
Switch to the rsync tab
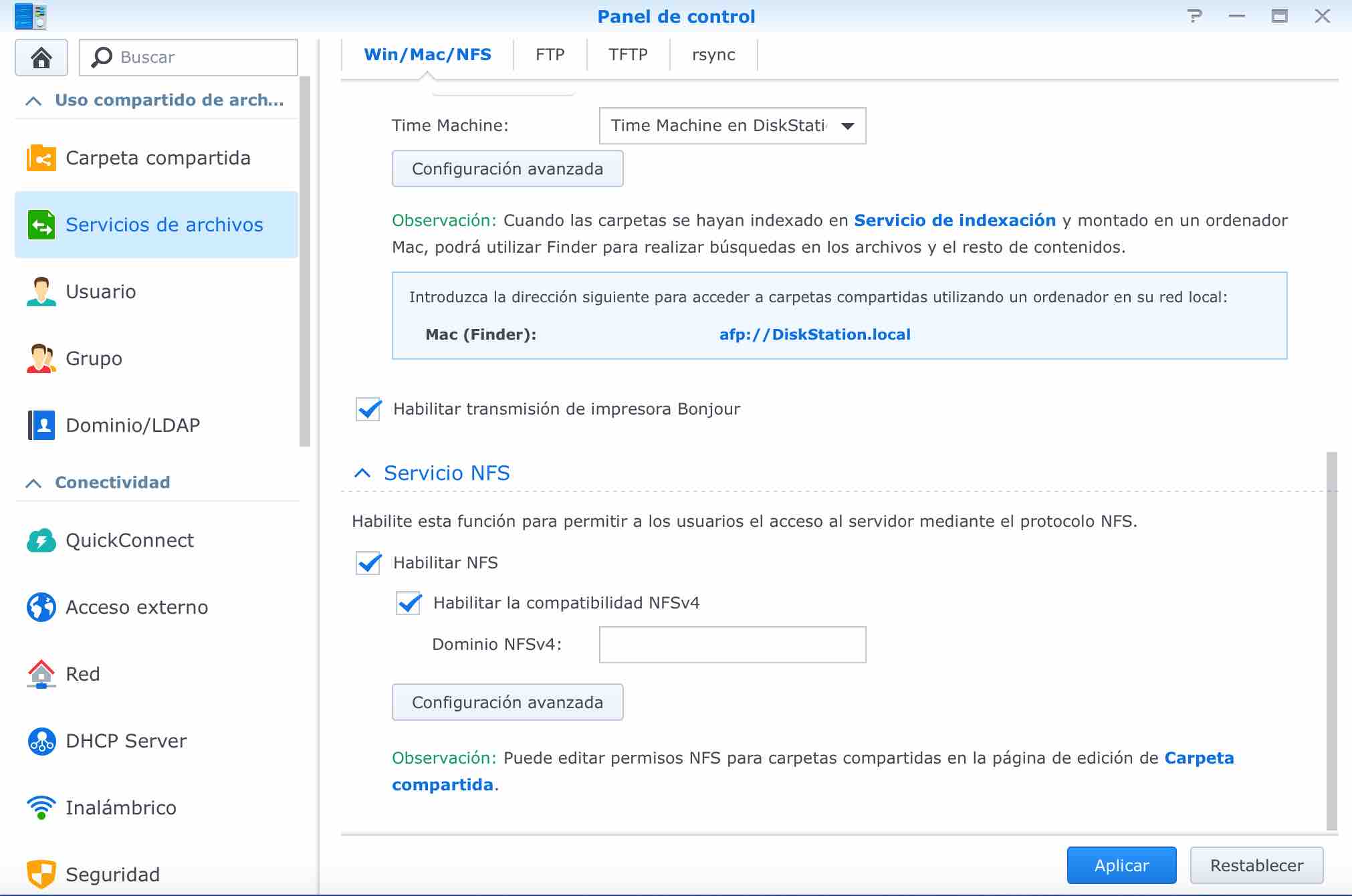[713, 55]
